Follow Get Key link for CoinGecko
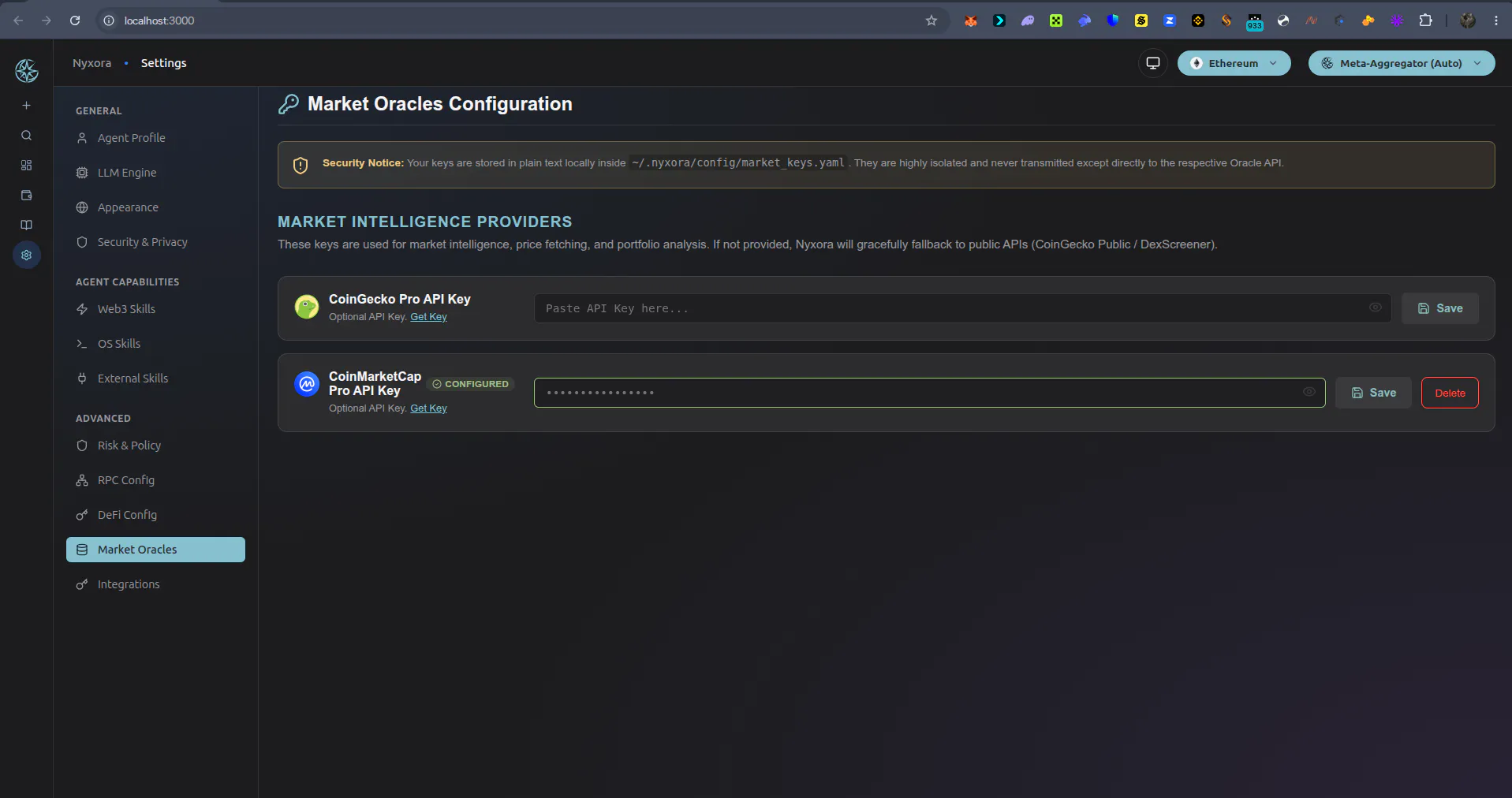The width and height of the screenshot is (1512, 798). pyautogui.click(x=428, y=317)
